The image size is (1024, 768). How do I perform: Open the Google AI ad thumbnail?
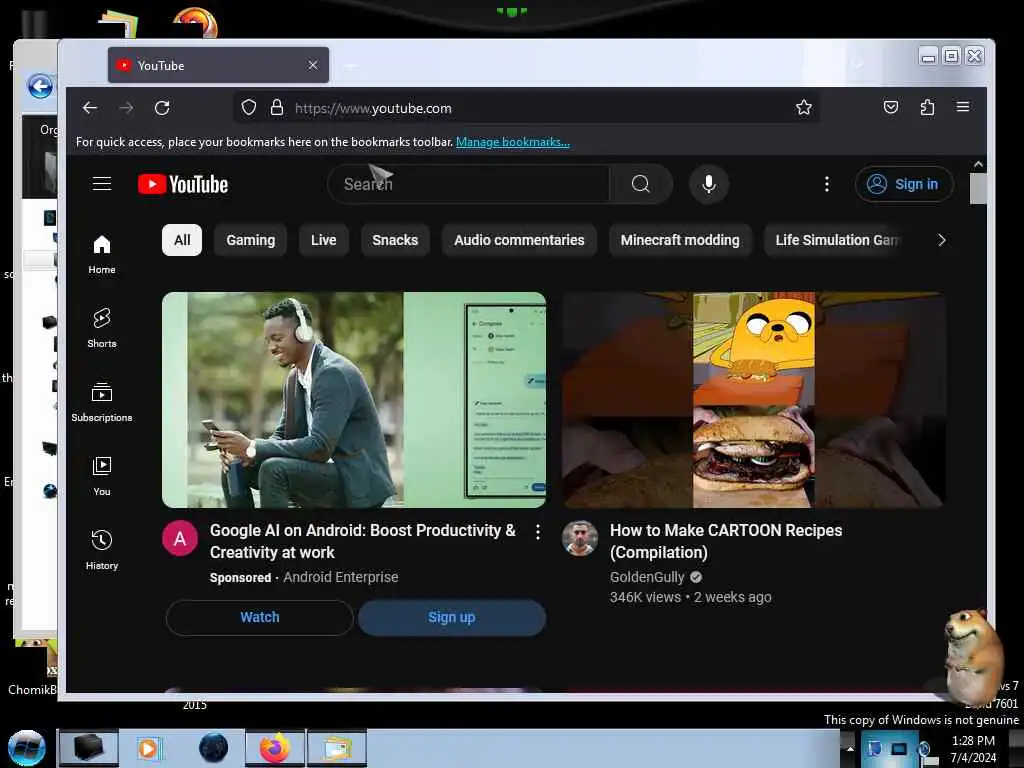click(354, 400)
